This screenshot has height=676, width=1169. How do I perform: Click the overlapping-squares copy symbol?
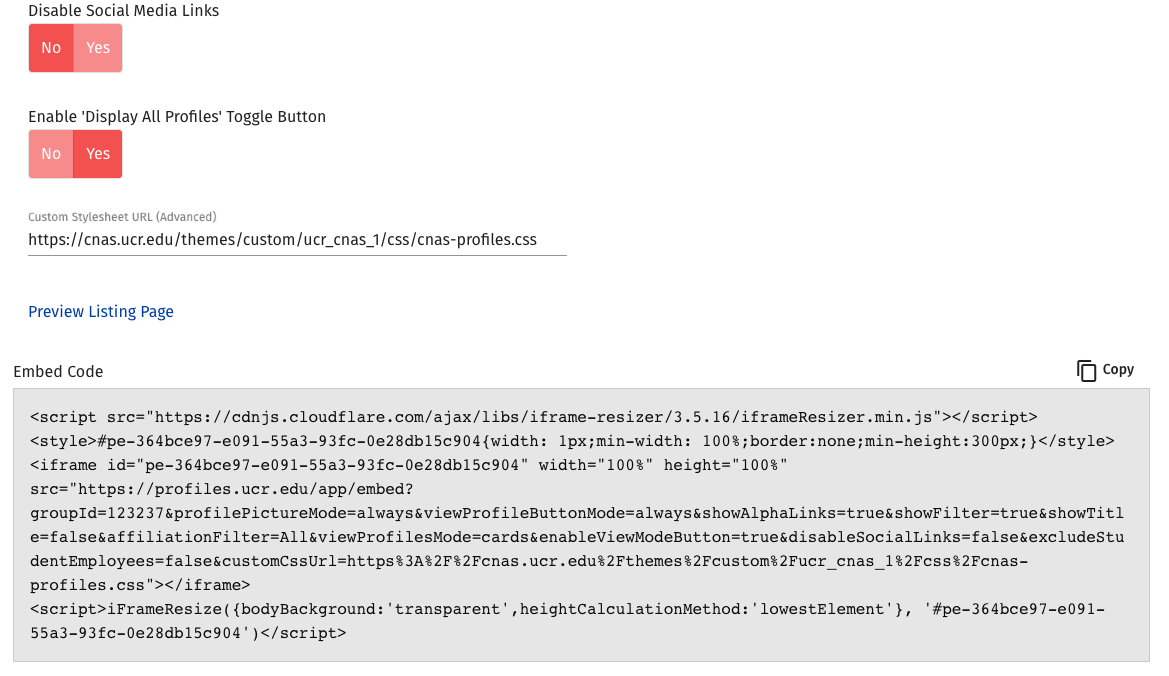point(1086,370)
